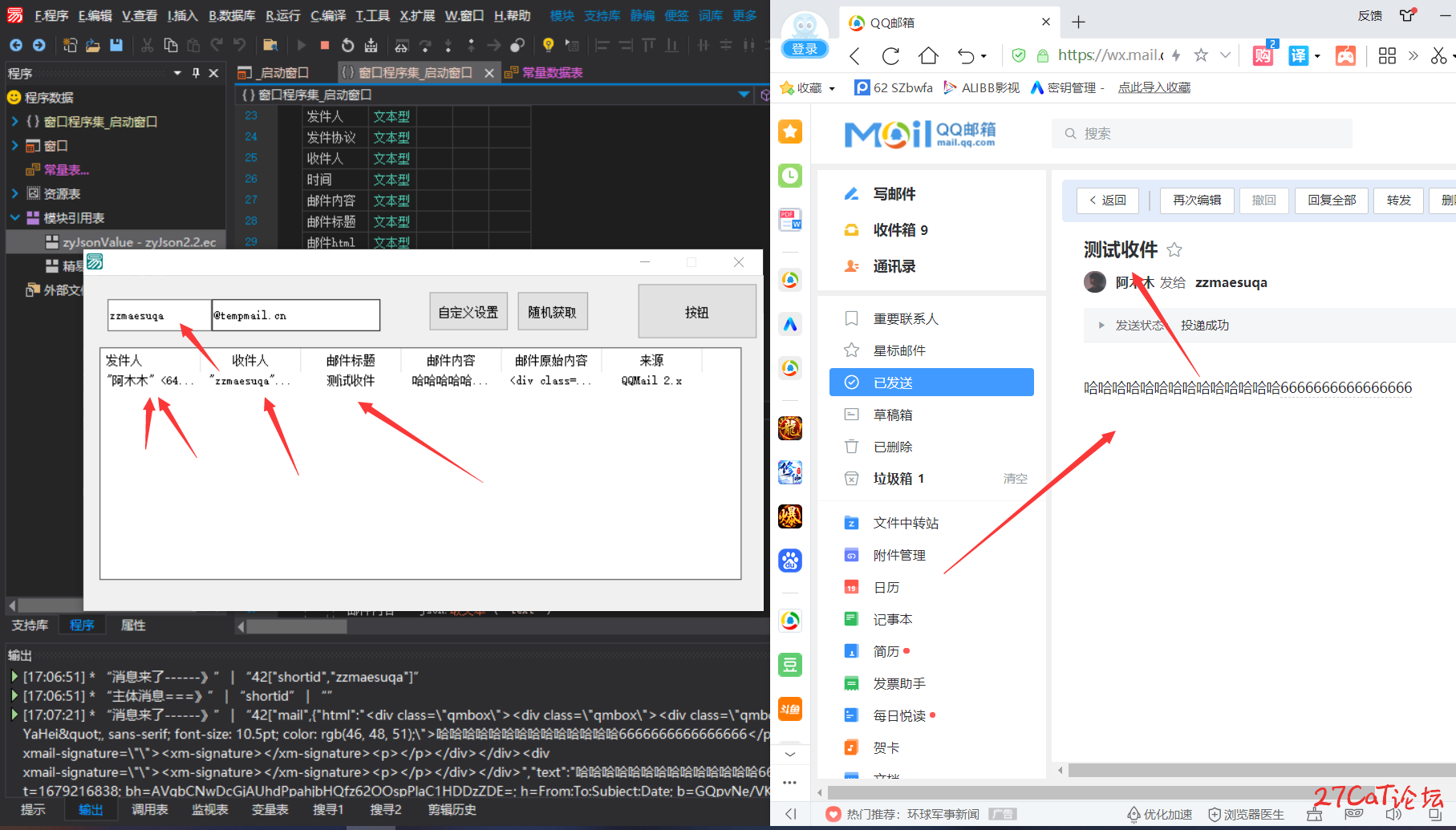
Task: Click the 自定义设置 button in the app window
Action: click(468, 312)
